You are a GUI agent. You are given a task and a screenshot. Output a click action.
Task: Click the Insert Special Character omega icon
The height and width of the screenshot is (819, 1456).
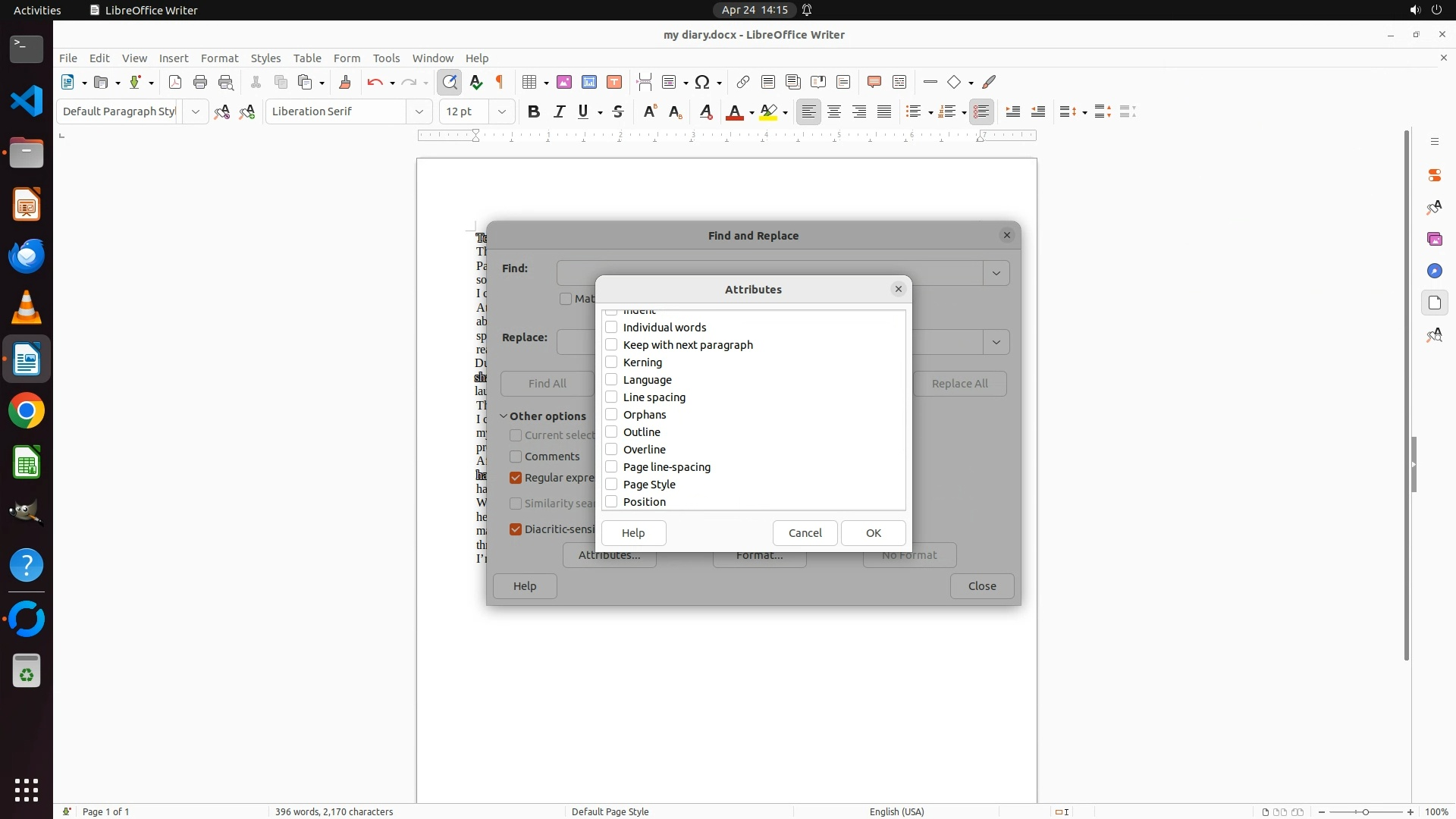pos(702,82)
